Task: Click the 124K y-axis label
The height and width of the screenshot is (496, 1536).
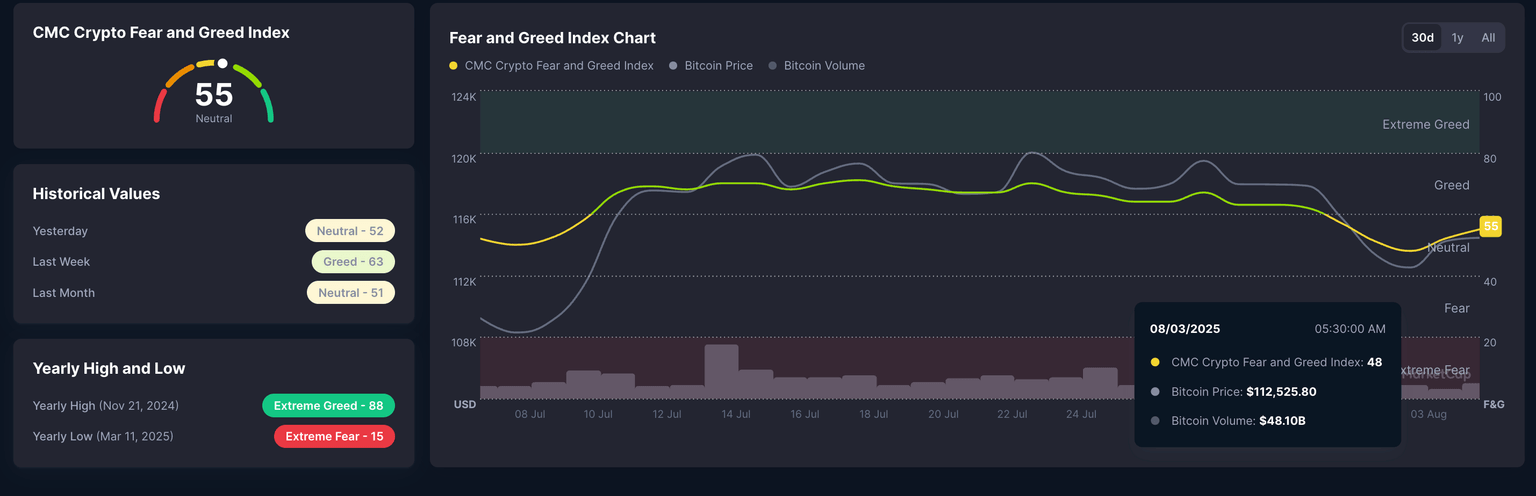Action: 464,98
